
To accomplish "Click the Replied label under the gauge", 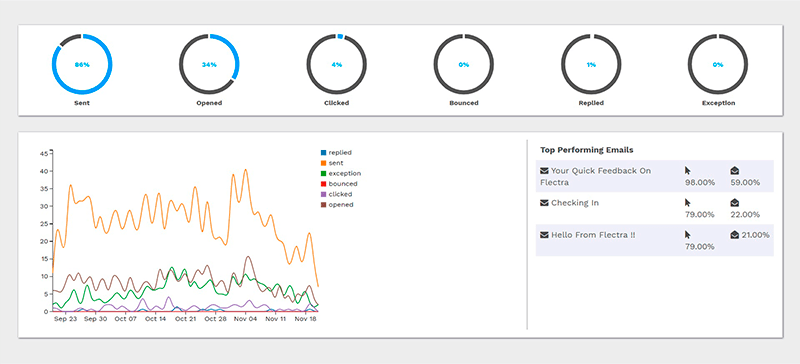I will tap(591, 103).
